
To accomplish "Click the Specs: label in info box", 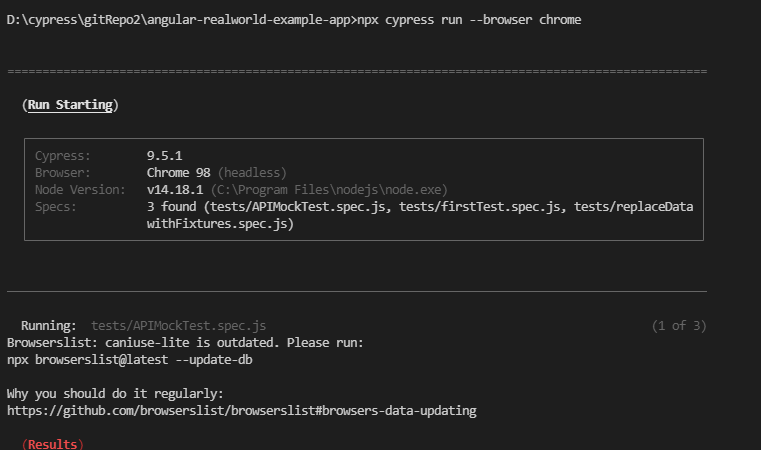I will 56,207.
